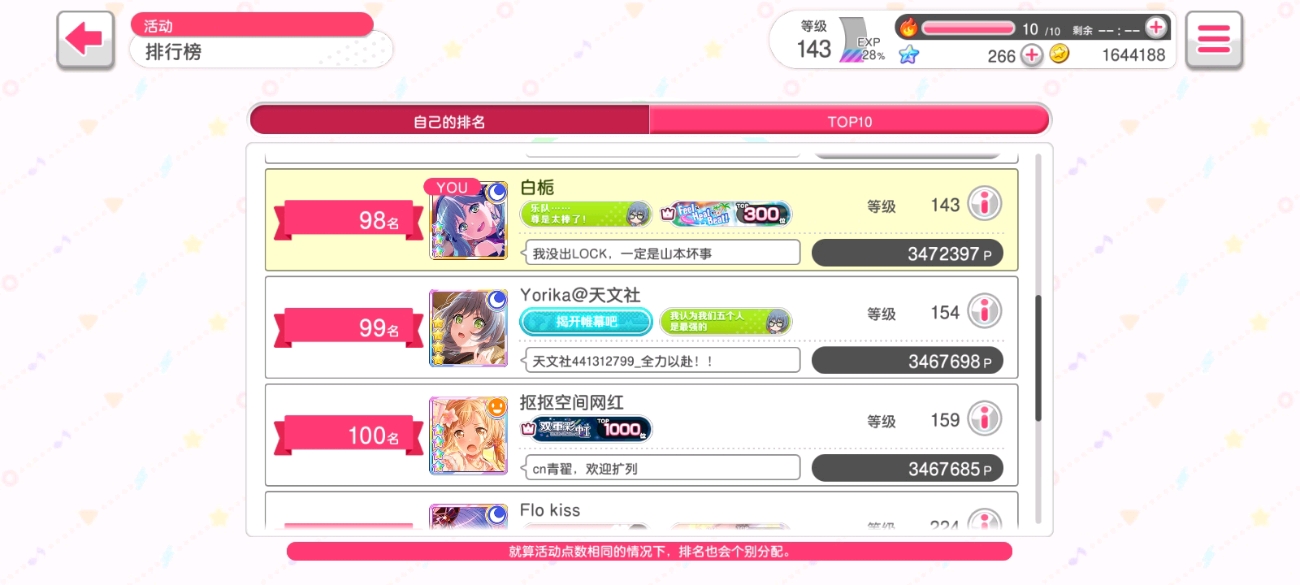
Task: Switch to the 自己的排名 tab
Action: tap(449, 121)
